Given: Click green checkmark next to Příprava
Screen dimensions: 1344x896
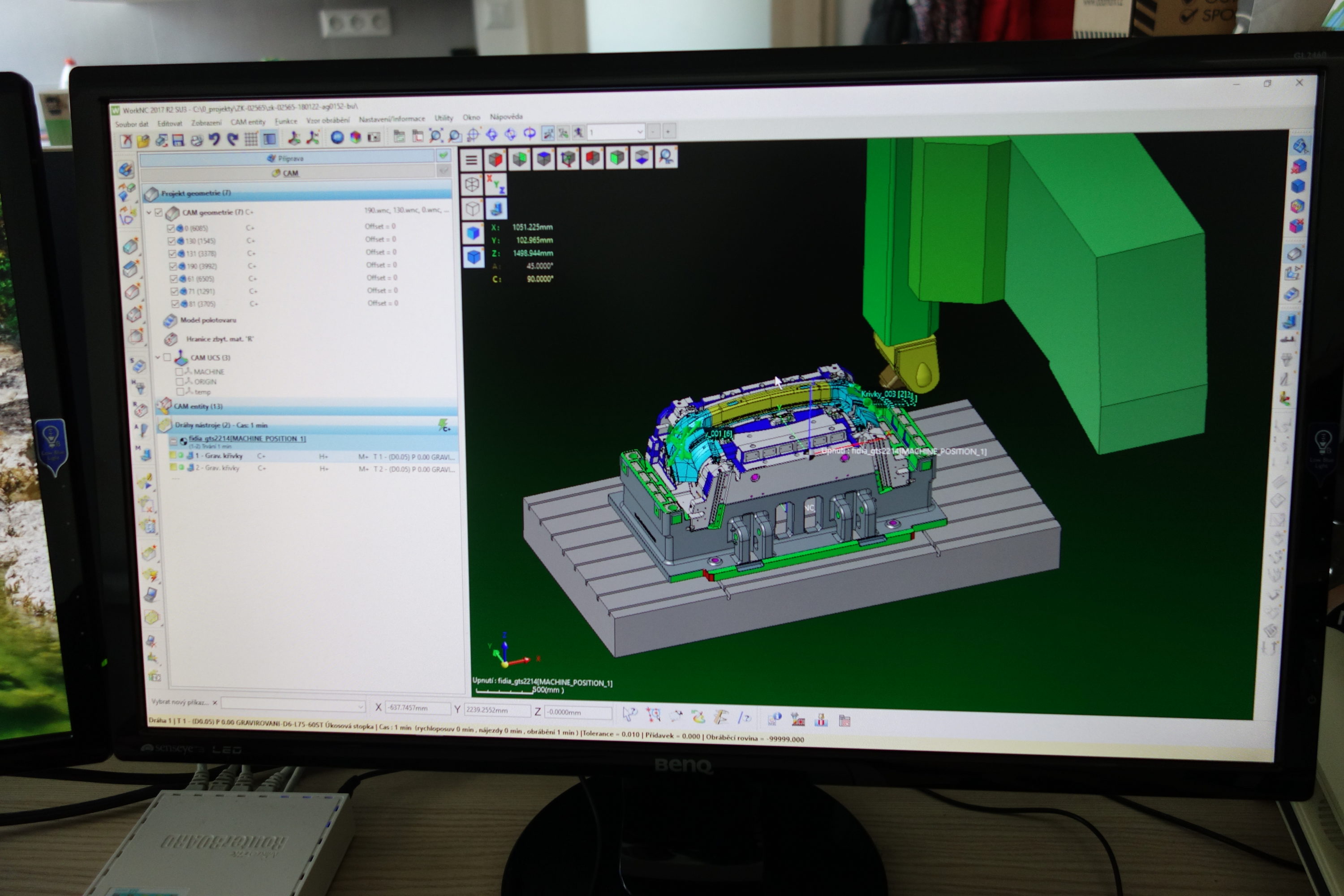Looking at the screenshot, I should [x=444, y=155].
